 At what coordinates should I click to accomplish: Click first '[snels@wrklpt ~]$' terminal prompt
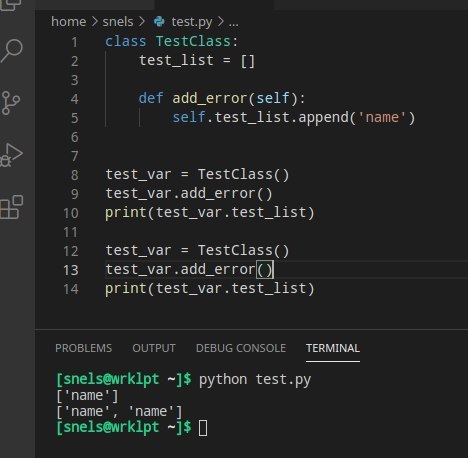point(124,380)
